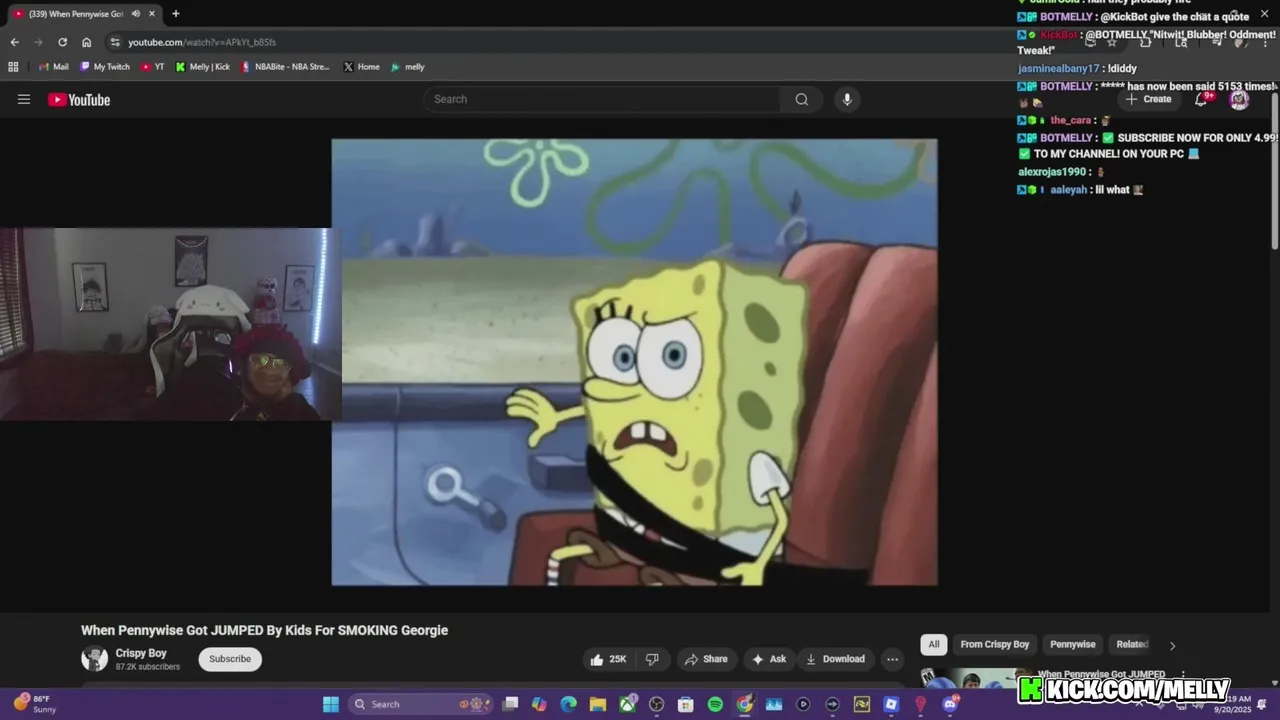
Task: Click chat username aaleyah
Action: [x=1068, y=190]
